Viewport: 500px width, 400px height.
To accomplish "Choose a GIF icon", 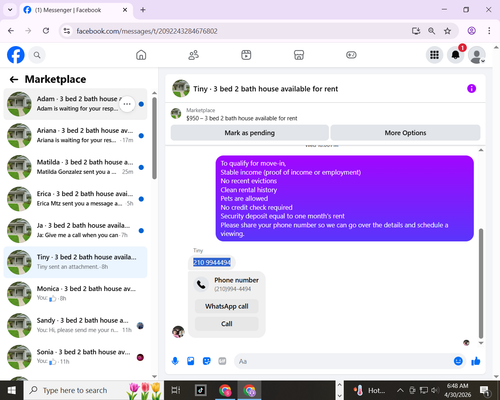I will pos(222,361).
